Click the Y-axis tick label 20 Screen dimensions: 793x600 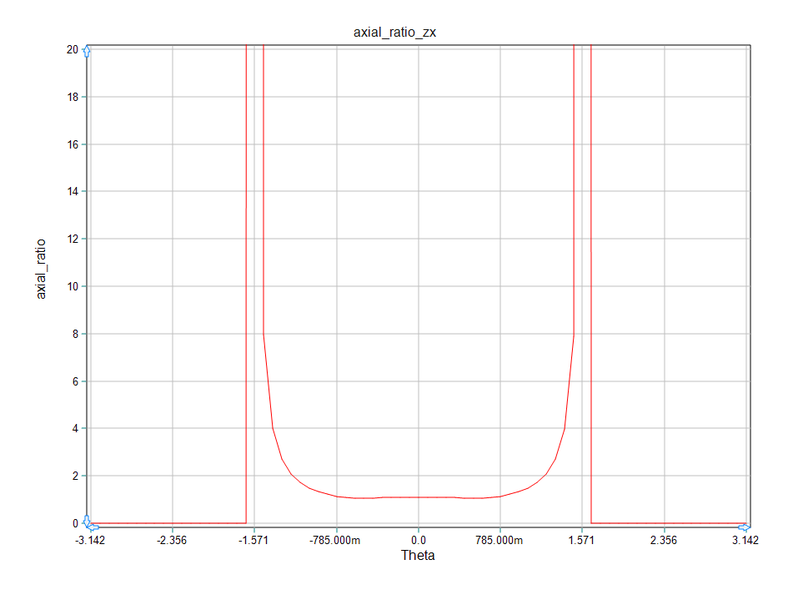[73, 50]
